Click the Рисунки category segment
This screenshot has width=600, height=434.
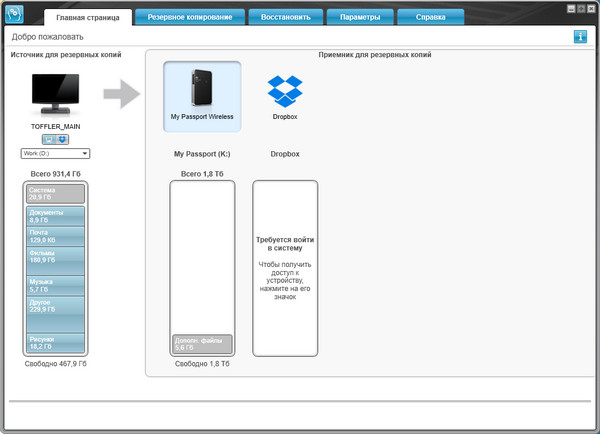click(x=56, y=344)
